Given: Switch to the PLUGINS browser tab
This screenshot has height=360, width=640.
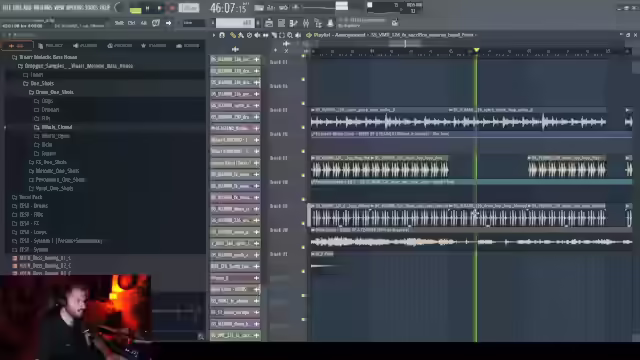Looking at the screenshot, I should coord(85,46).
